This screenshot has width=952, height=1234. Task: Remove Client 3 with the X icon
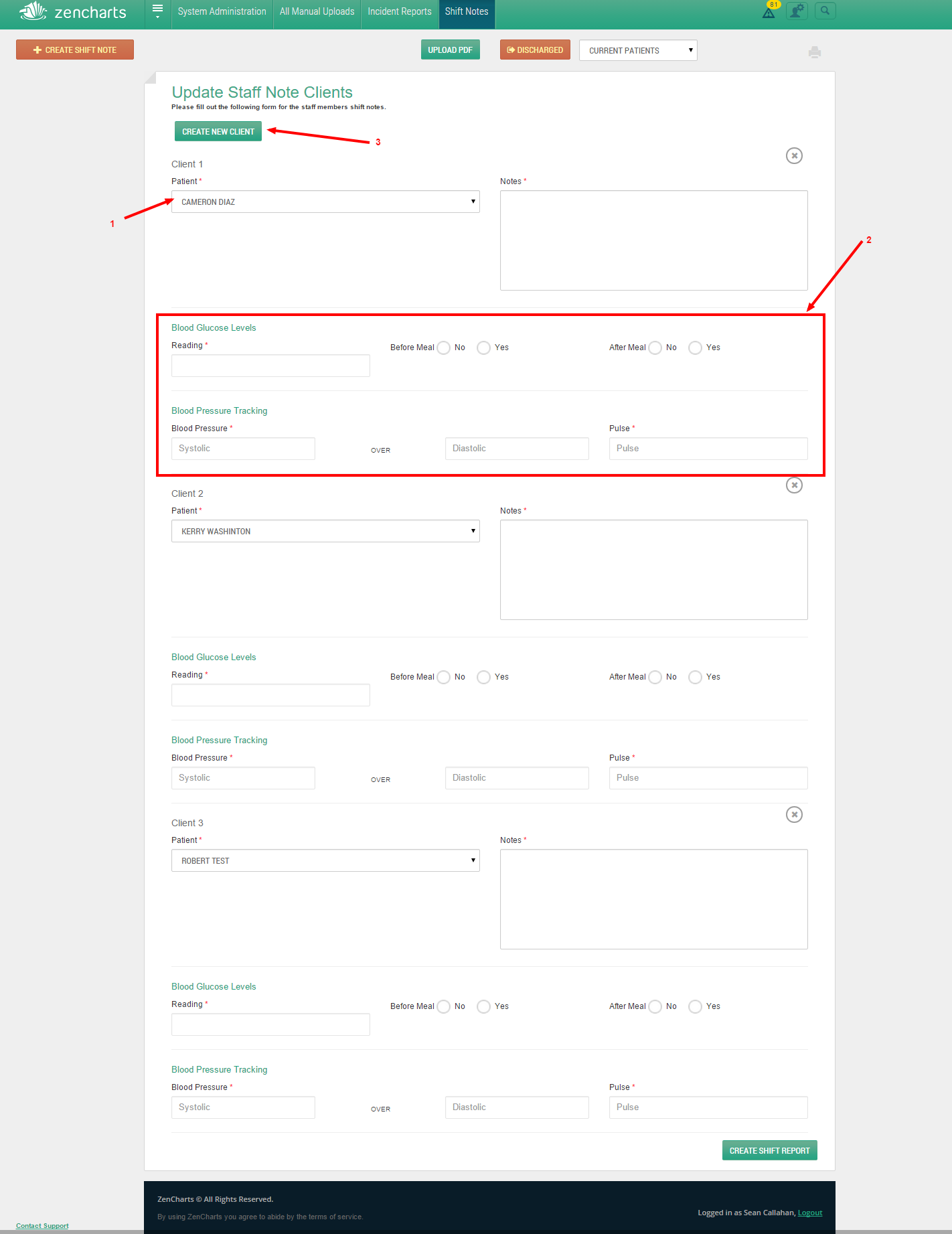[794, 814]
